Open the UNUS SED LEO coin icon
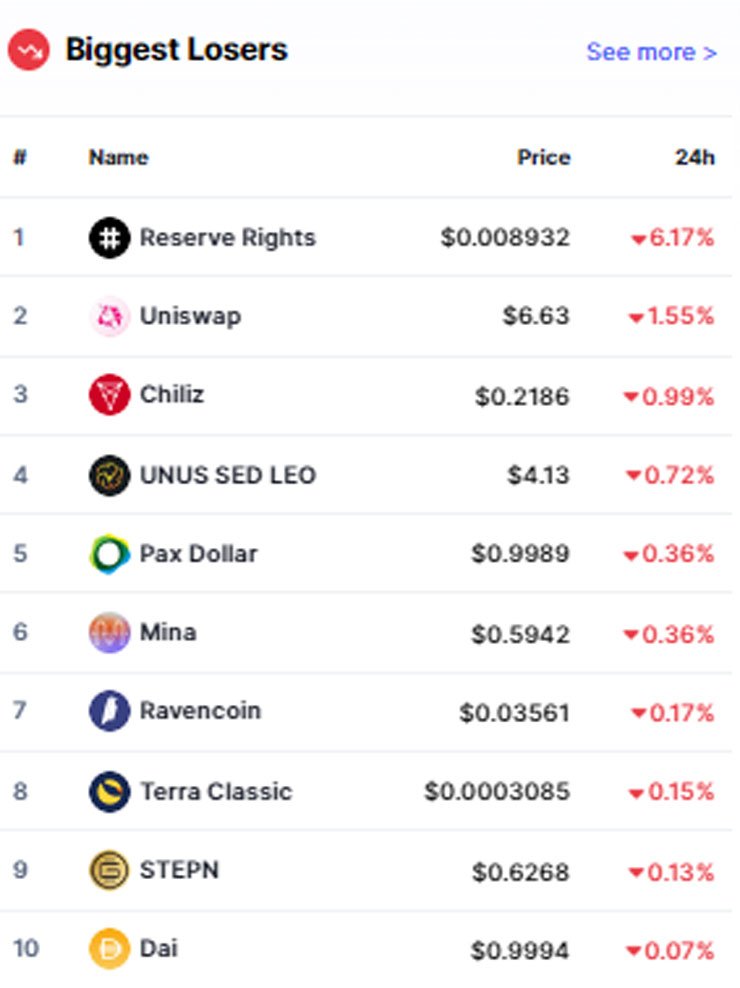740x988 pixels. click(110, 475)
